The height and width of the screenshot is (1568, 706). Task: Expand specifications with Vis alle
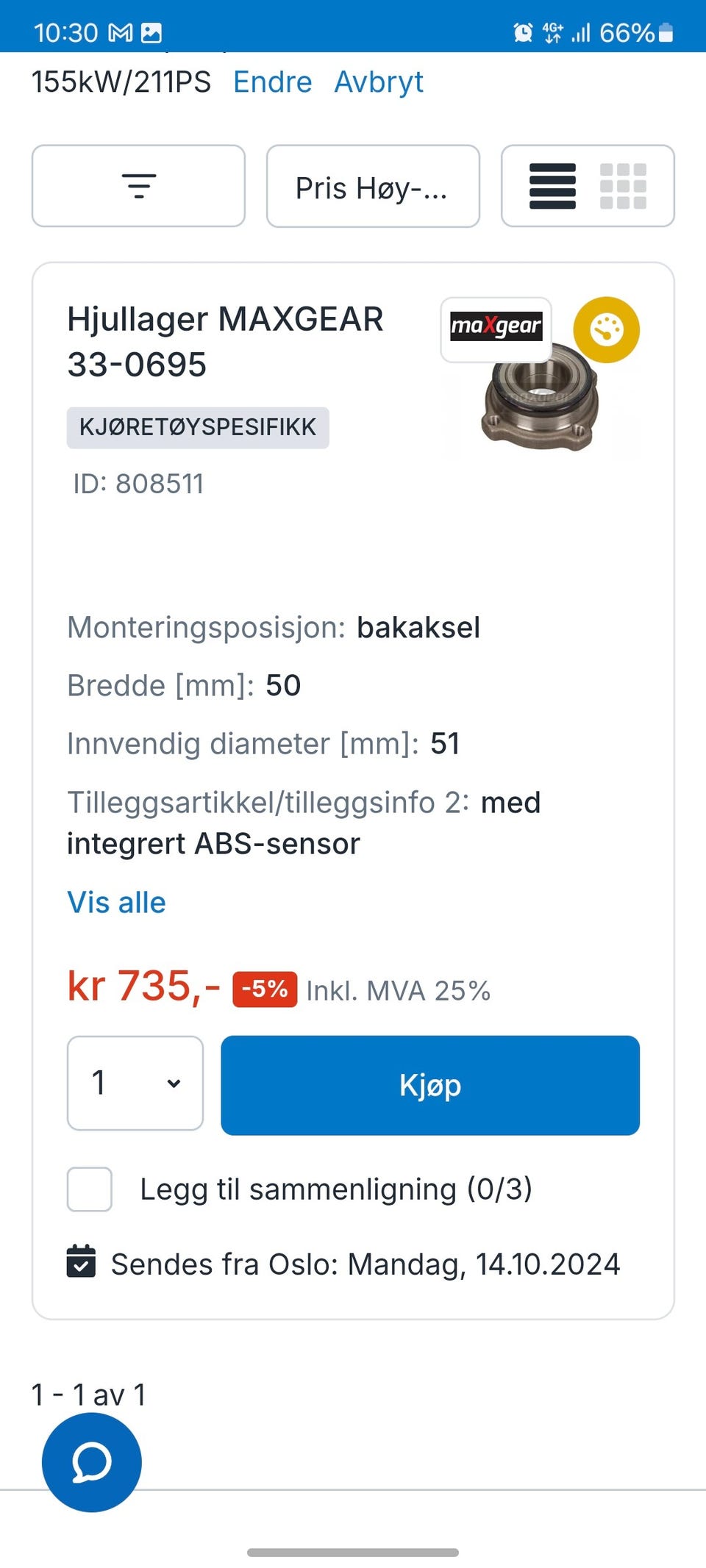(x=116, y=902)
